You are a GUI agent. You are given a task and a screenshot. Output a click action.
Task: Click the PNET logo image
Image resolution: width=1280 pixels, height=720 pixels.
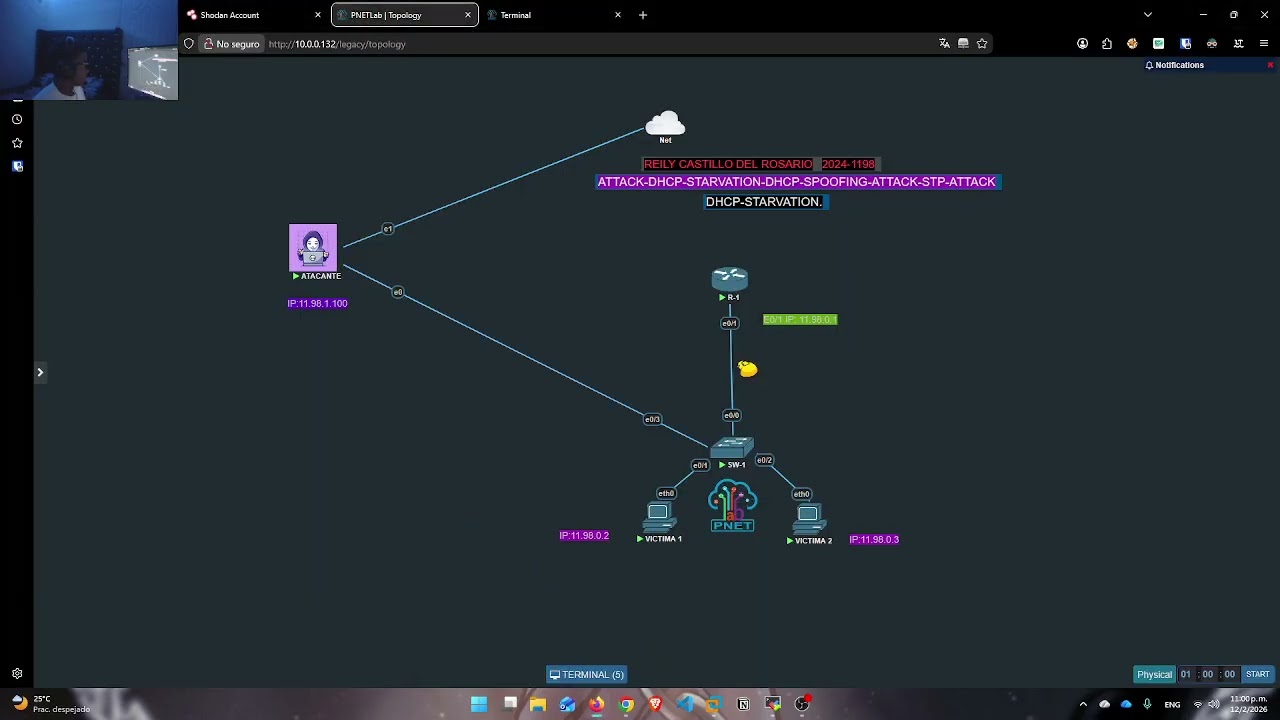coord(732,506)
